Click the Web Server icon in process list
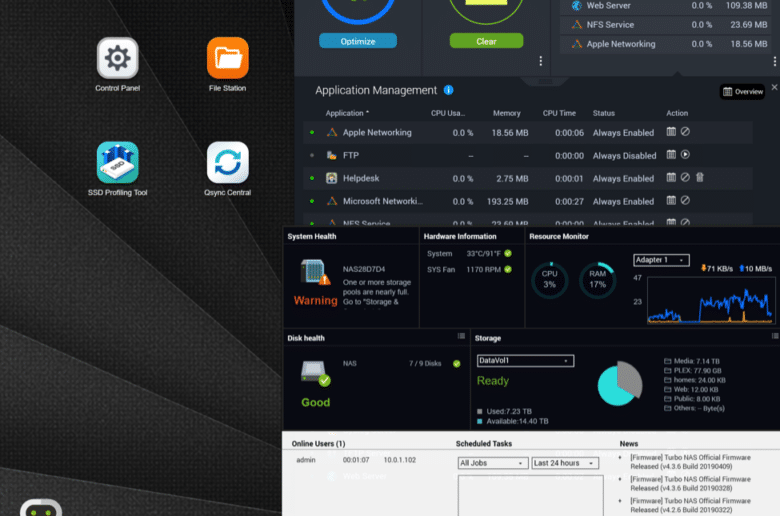 click(577, 5)
